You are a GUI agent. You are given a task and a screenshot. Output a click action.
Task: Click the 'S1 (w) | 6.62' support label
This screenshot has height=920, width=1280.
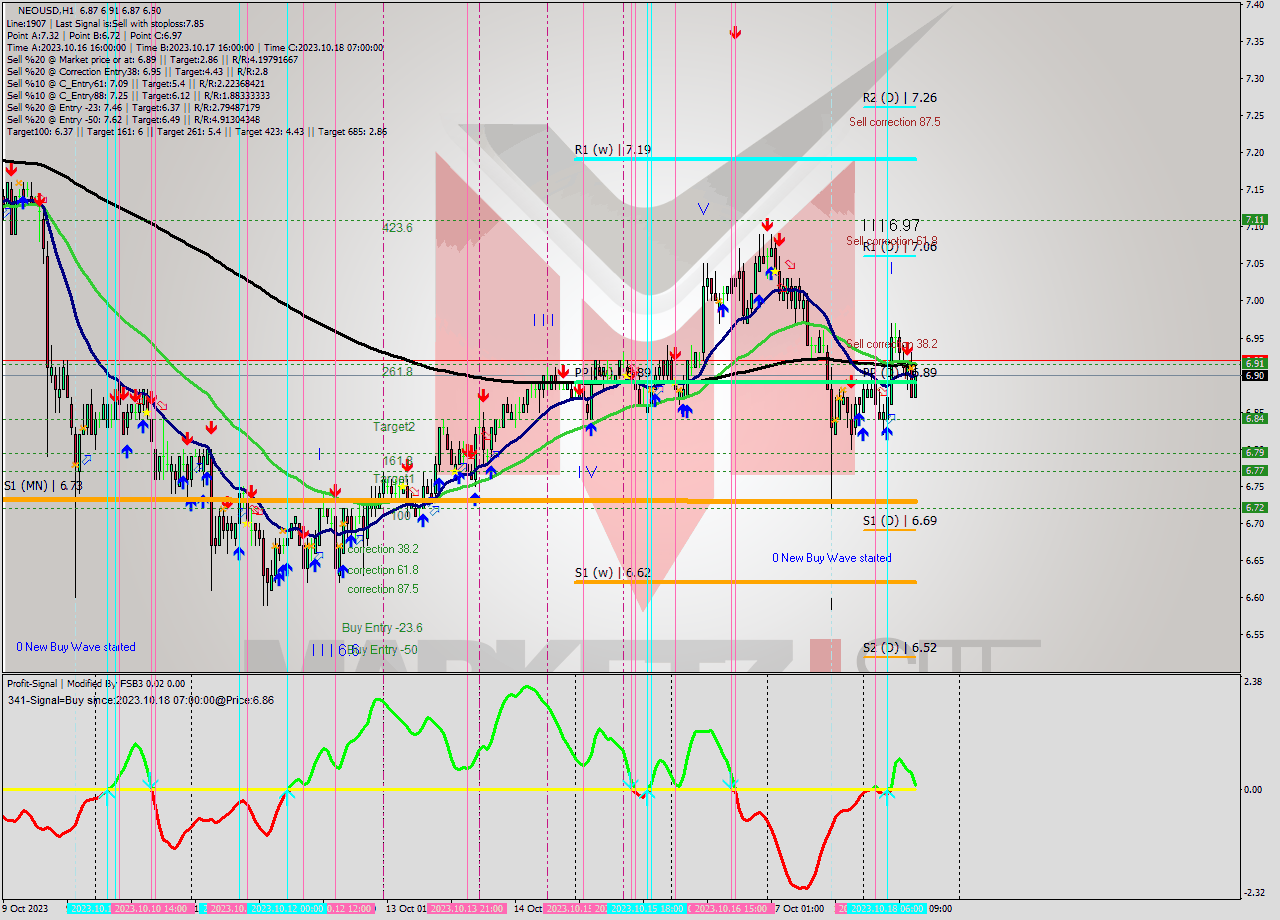click(x=613, y=573)
